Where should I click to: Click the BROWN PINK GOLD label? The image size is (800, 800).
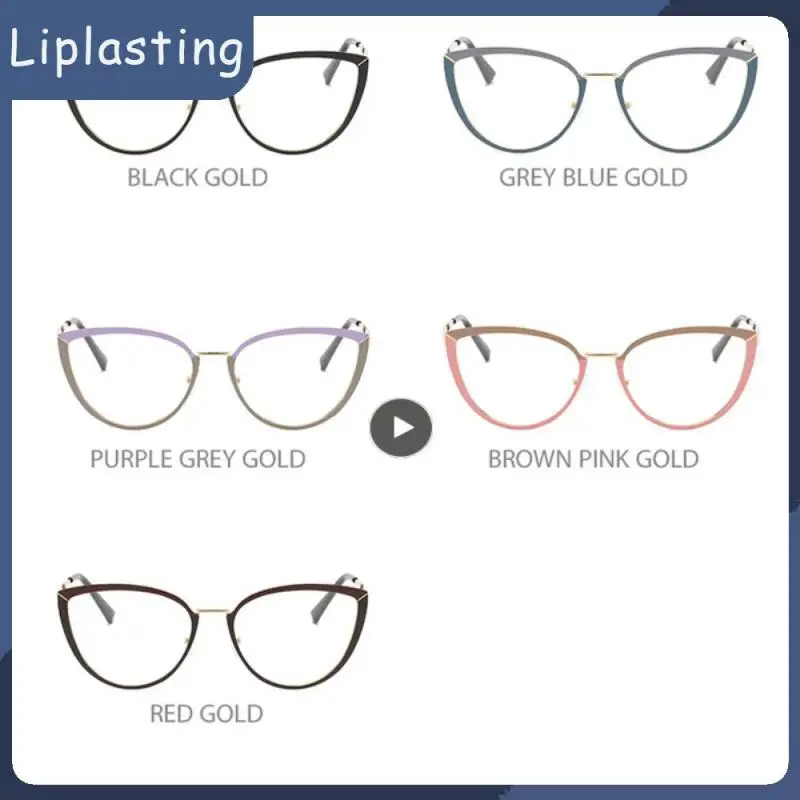[x=593, y=459]
